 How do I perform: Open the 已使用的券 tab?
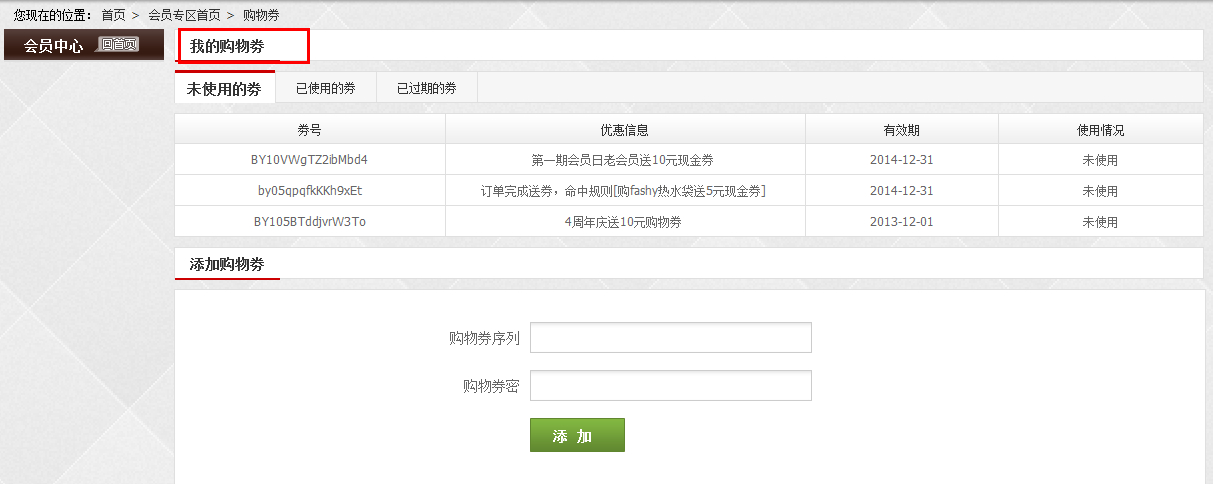pyautogui.click(x=325, y=88)
